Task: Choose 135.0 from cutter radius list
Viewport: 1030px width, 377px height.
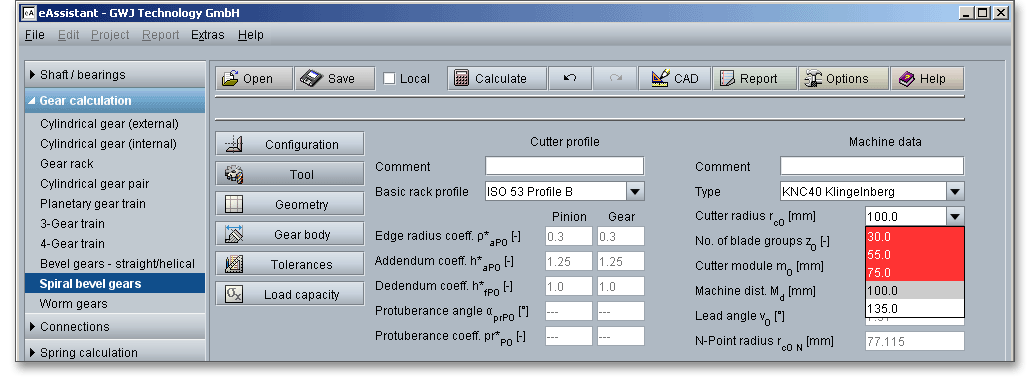Action: [914, 309]
